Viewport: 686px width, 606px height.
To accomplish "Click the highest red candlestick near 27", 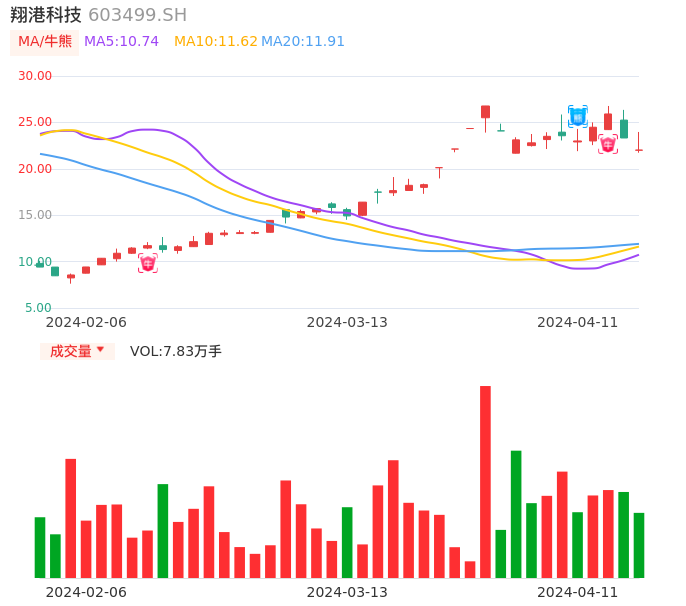I will [x=485, y=112].
